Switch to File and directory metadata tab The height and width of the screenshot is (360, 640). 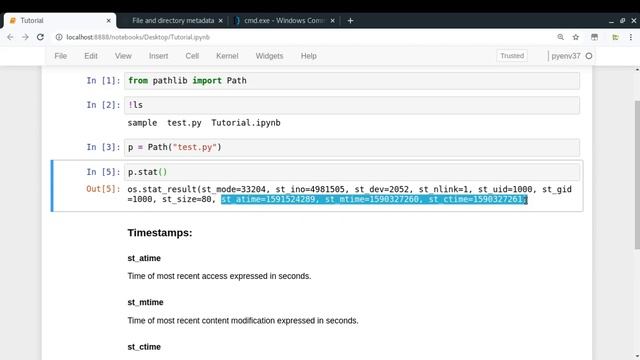pyautogui.click(x=173, y=20)
